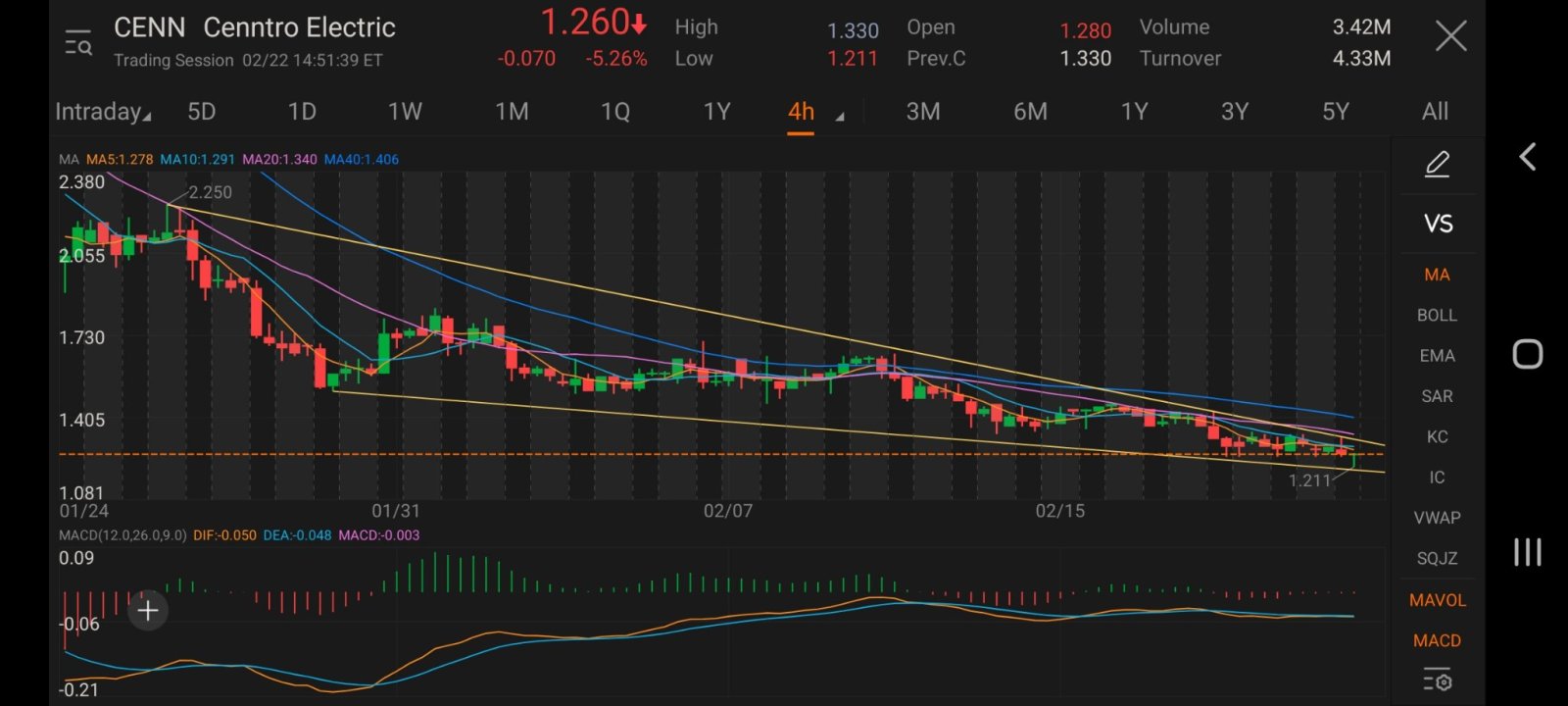Tap the DIF:-0.050 label
This screenshot has width=1568, height=706.
[224, 535]
